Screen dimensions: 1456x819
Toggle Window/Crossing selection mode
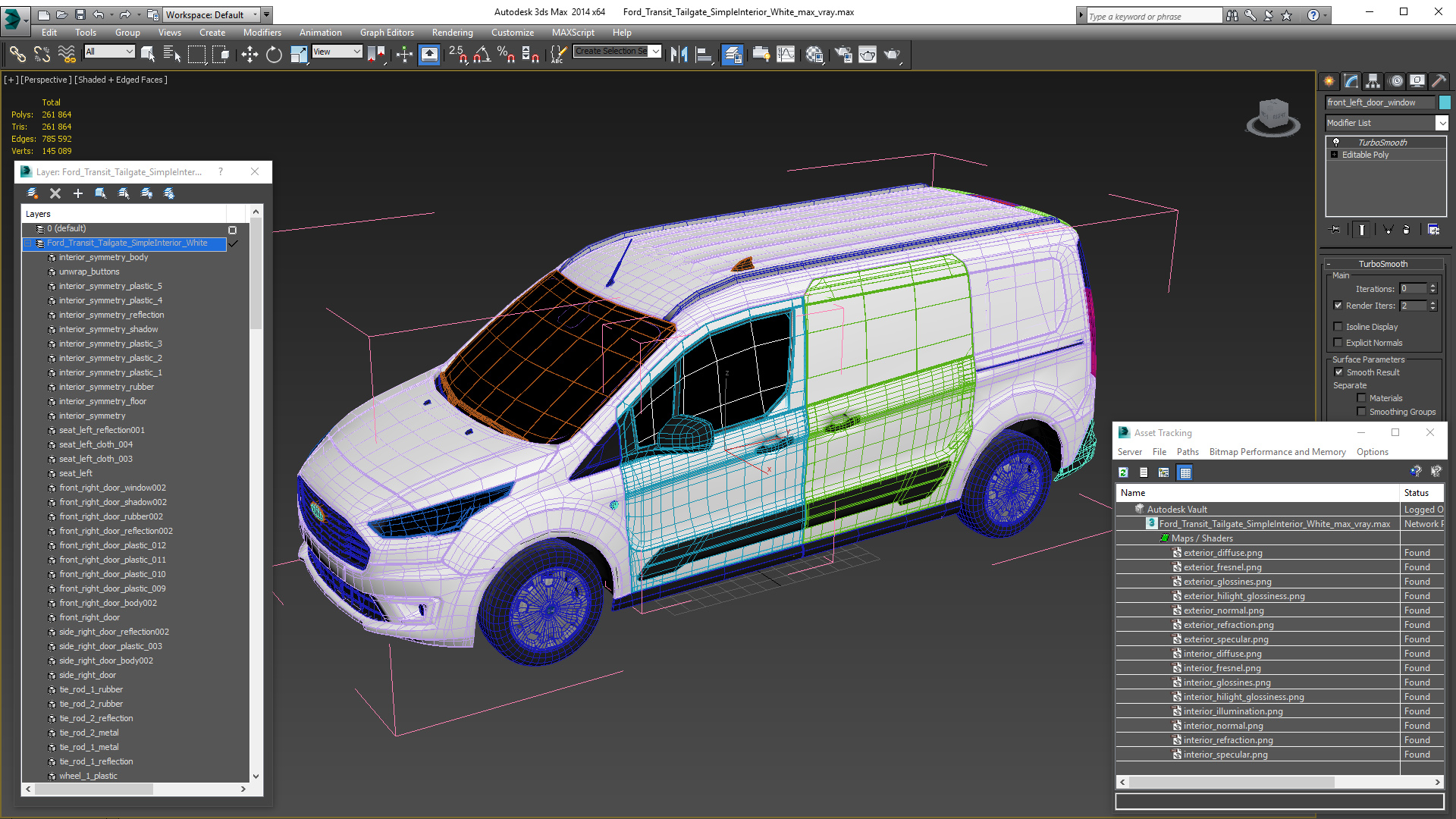point(221,54)
